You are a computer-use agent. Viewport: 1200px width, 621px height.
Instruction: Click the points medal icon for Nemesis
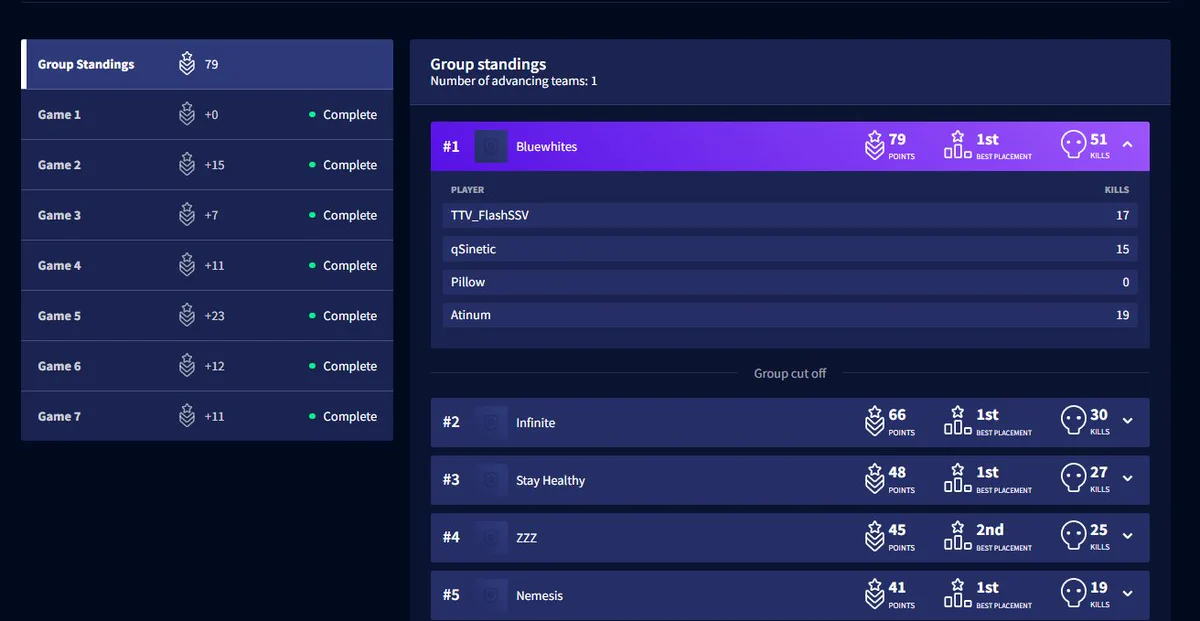(874, 594)
